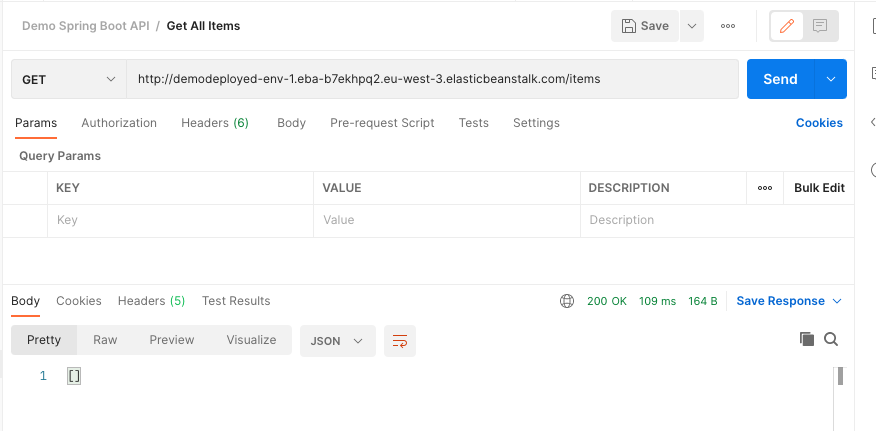Screen dimensions: 876x431
Task: Click Bulk Edit
Action: coord(819,188)
